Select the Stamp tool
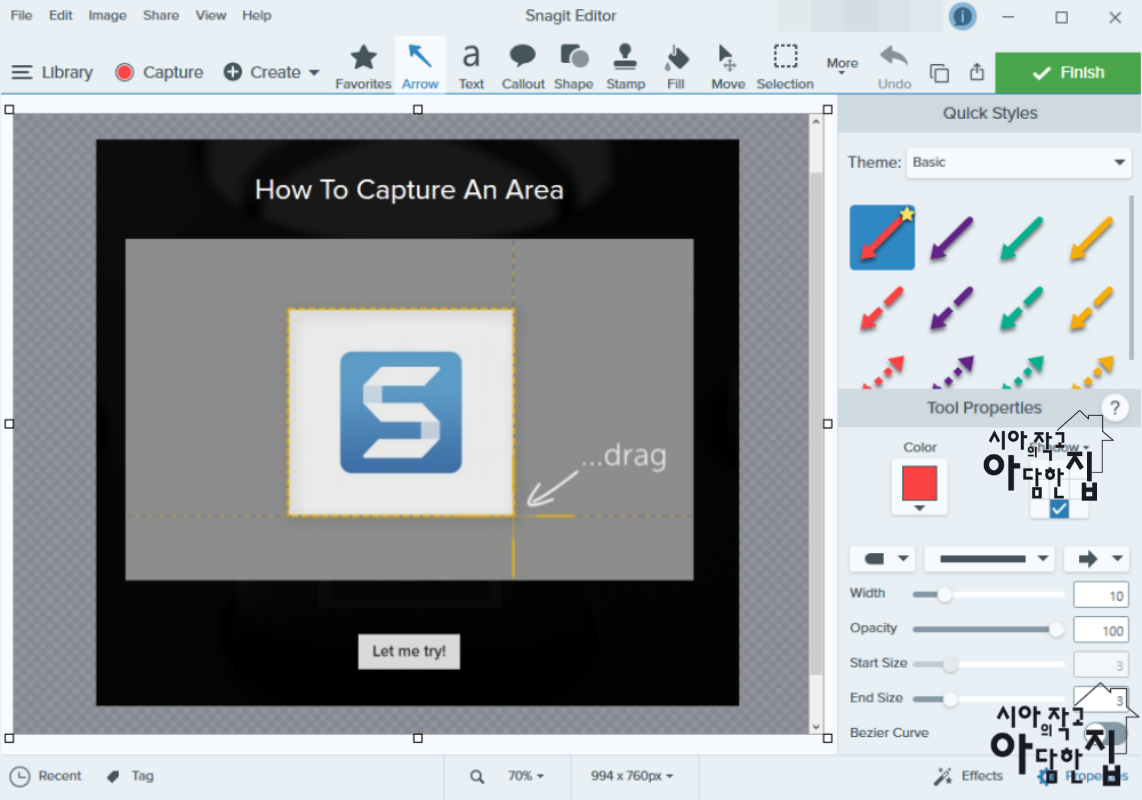 coord(626,67)
